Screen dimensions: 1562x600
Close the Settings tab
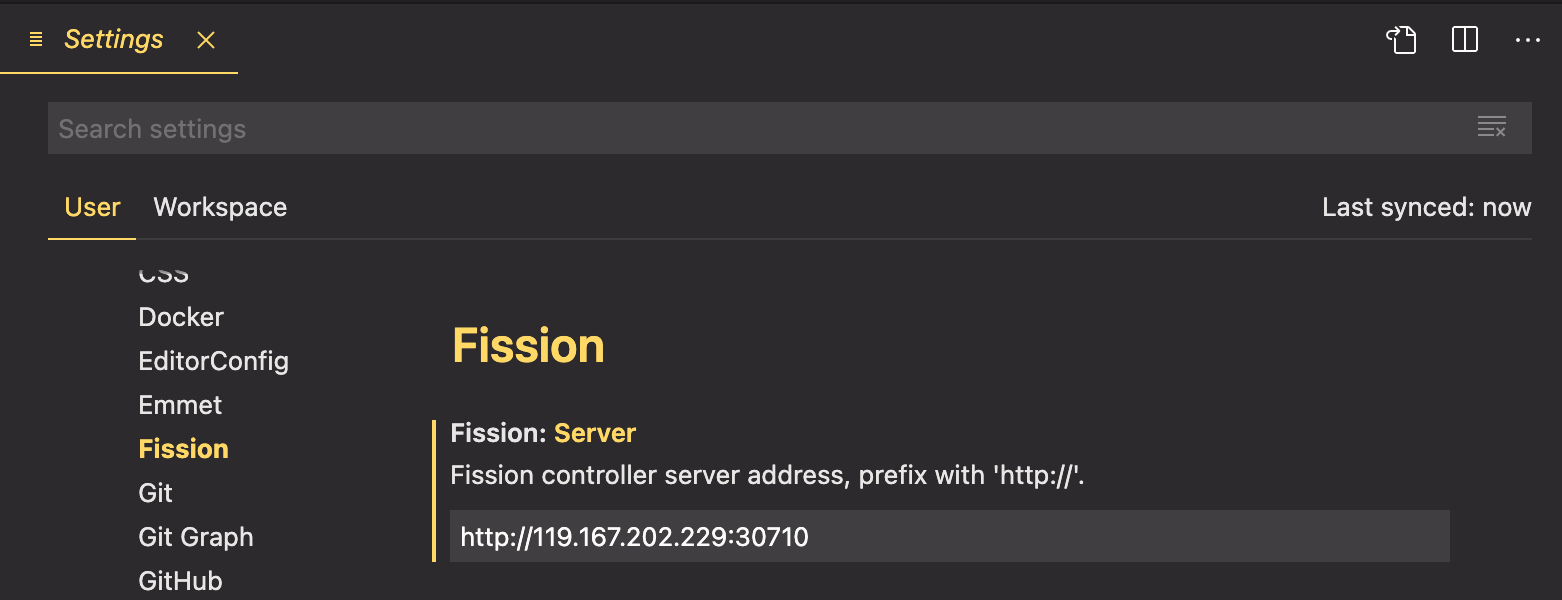(206, 40)
